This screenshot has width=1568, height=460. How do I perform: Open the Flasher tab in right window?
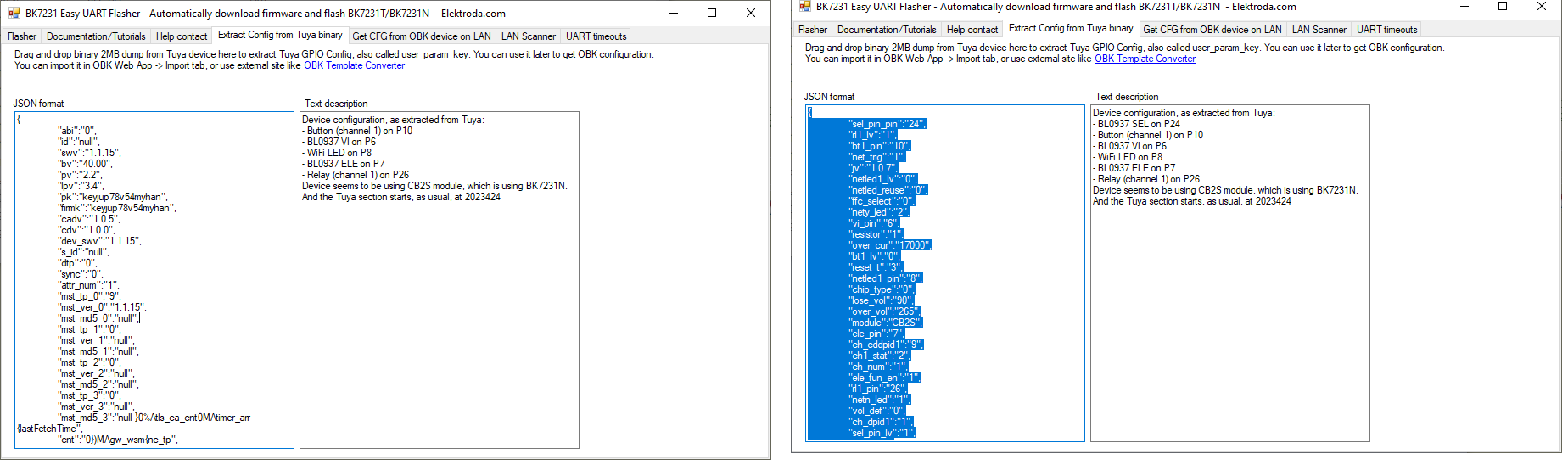[813, 30]
